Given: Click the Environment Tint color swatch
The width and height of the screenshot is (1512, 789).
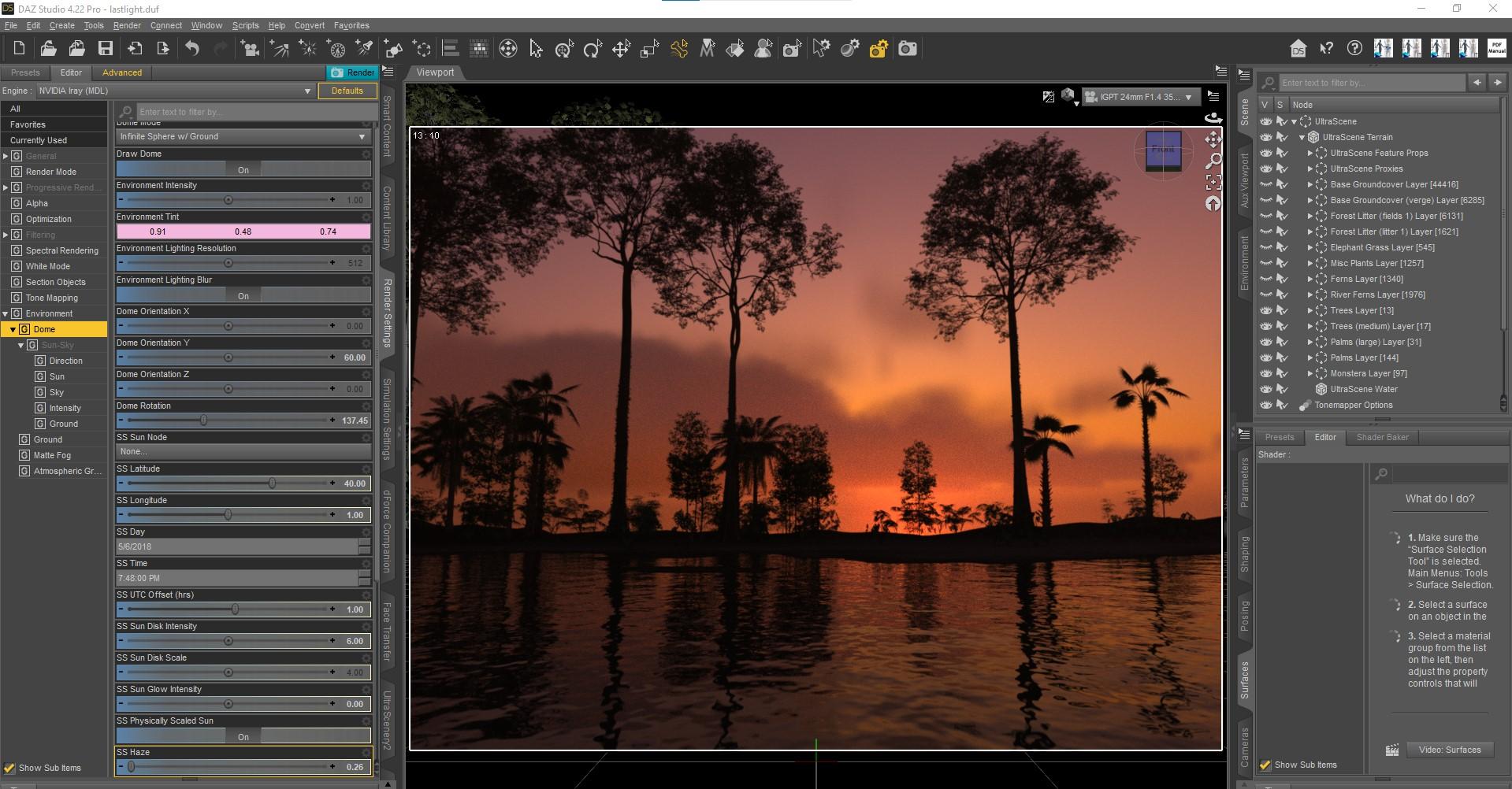Looking at the screenshot, I should 243,232.
